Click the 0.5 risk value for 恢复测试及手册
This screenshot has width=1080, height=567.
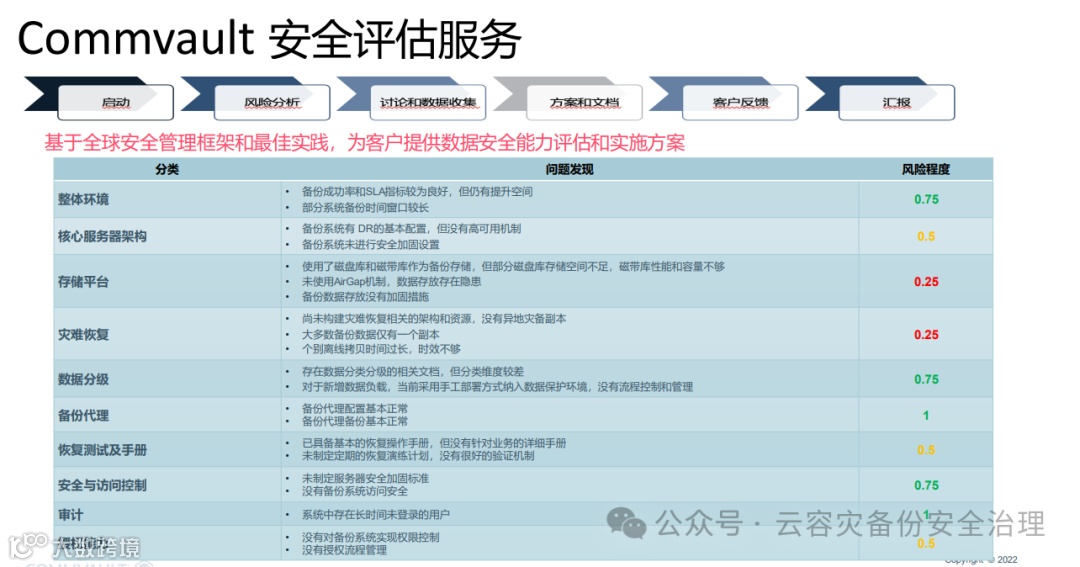click(926, 450)
